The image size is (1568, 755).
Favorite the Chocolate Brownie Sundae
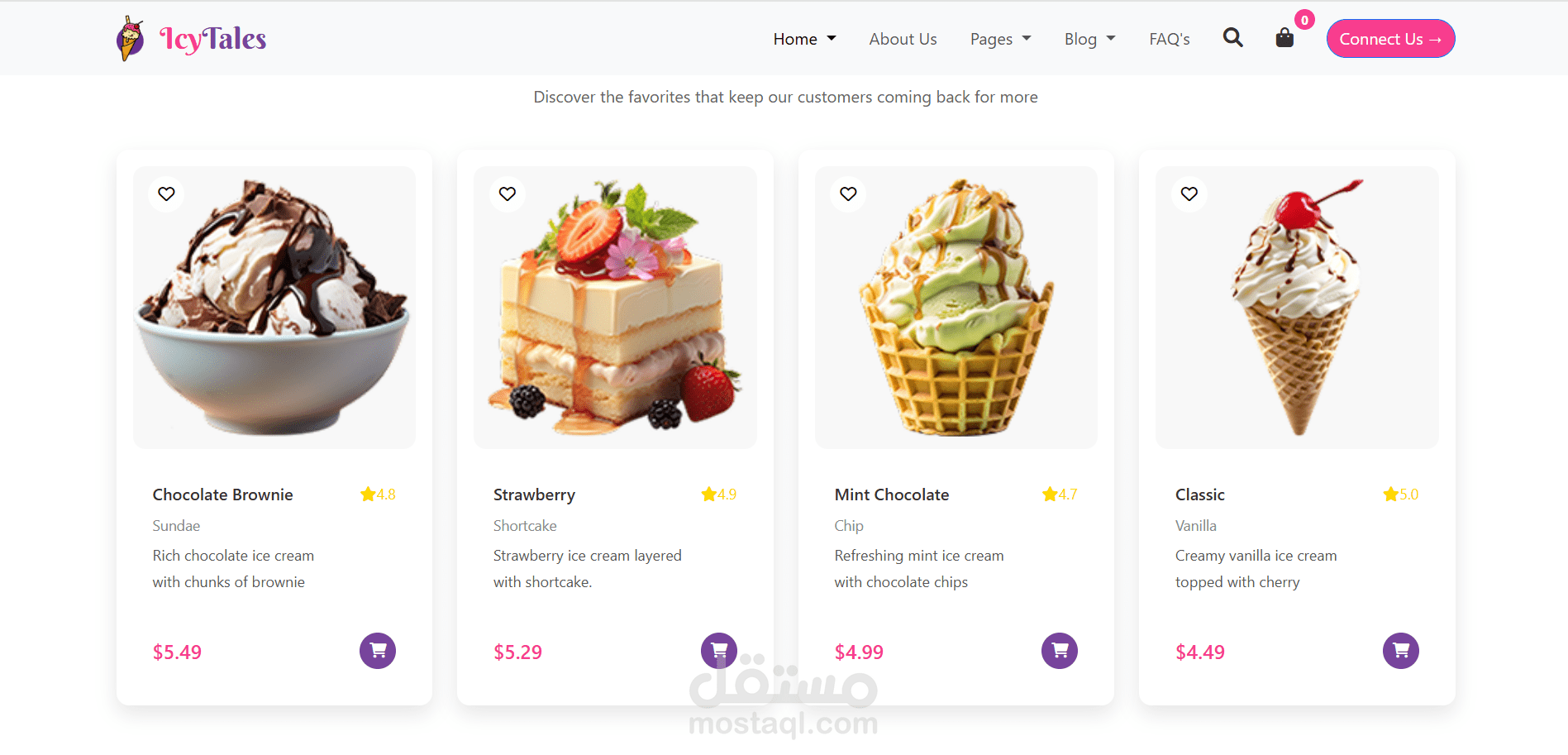(x=166, y=194)
